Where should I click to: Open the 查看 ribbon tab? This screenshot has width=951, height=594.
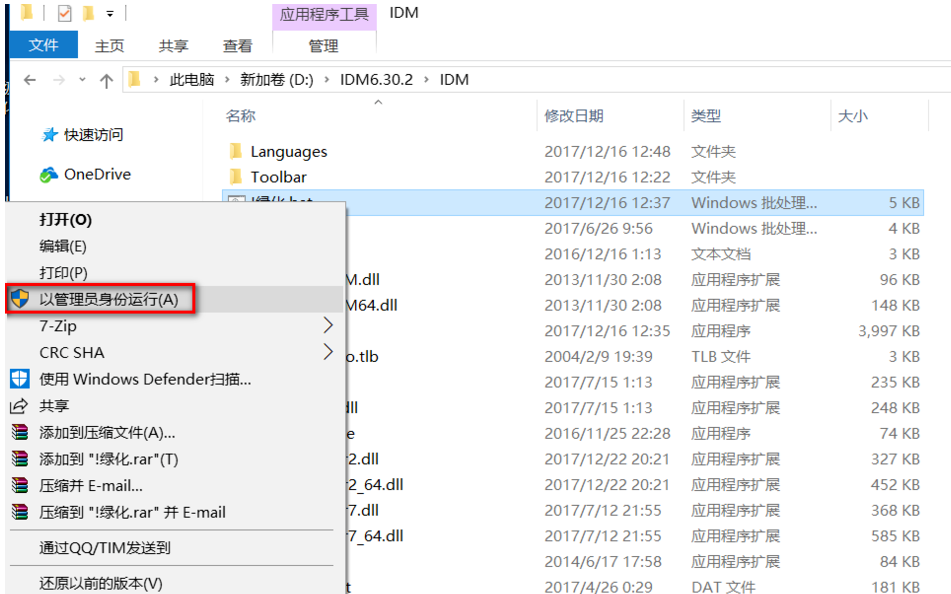pos(237,46)
